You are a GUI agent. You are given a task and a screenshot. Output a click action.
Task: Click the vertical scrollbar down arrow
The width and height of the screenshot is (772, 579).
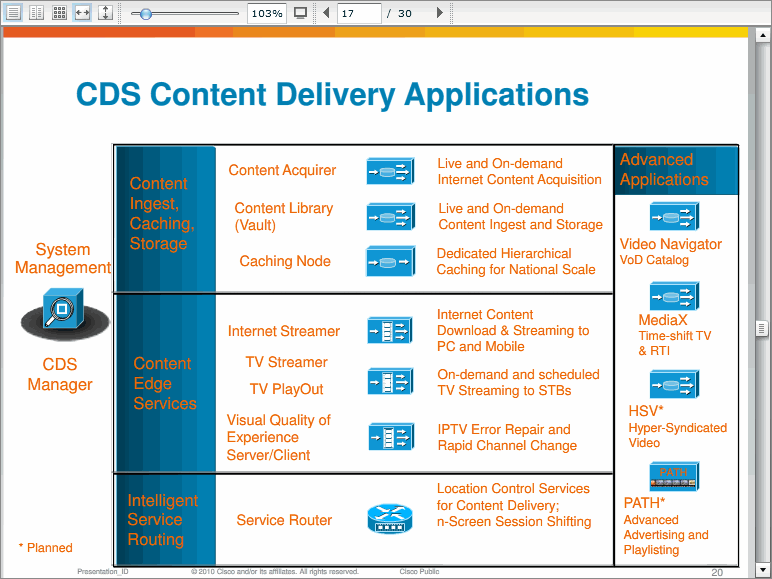tap(762, 570)
